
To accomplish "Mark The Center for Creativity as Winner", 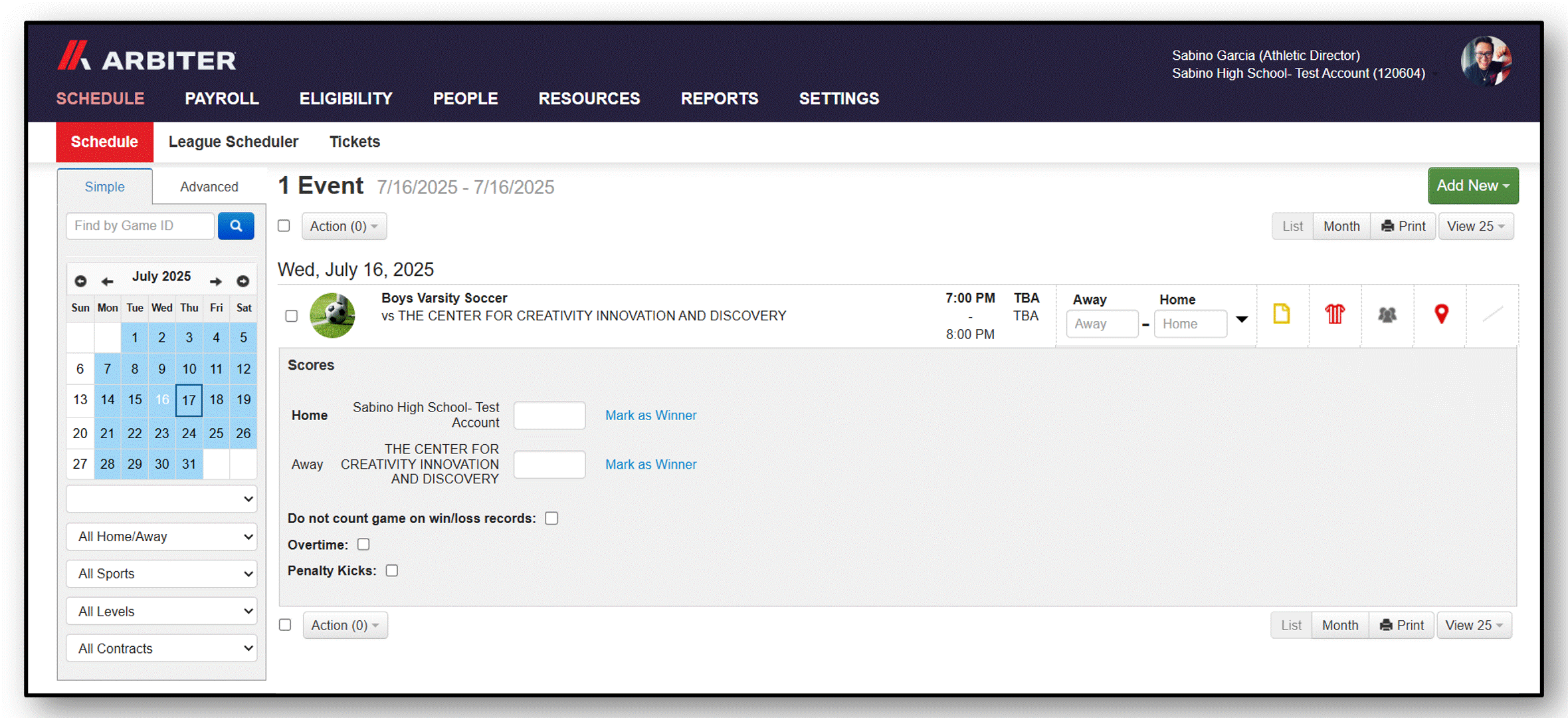I will tap(650, 465).
